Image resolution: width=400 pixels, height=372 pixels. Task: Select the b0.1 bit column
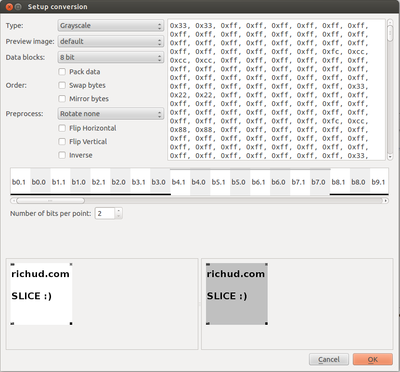point(19,182)
